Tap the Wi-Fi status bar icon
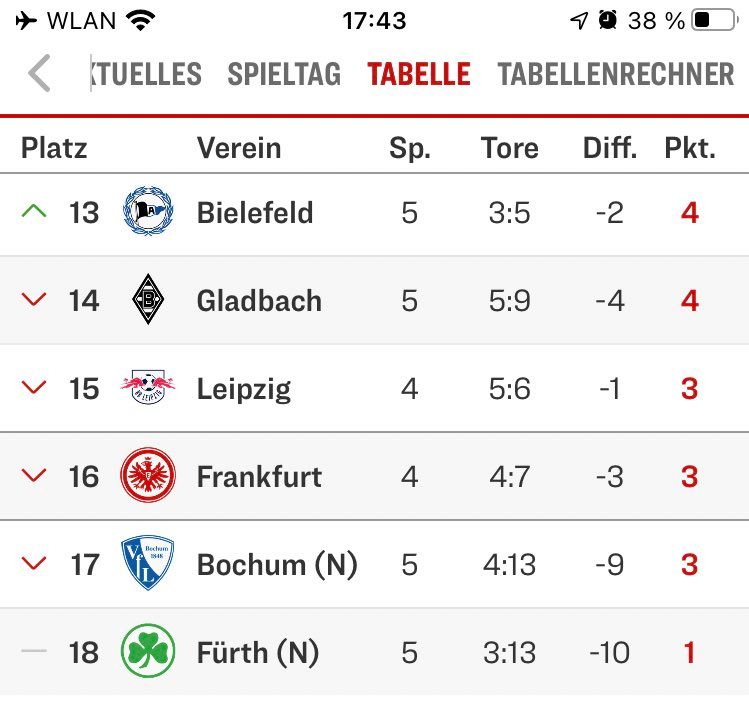749x709 pixels. coord(142,20)
